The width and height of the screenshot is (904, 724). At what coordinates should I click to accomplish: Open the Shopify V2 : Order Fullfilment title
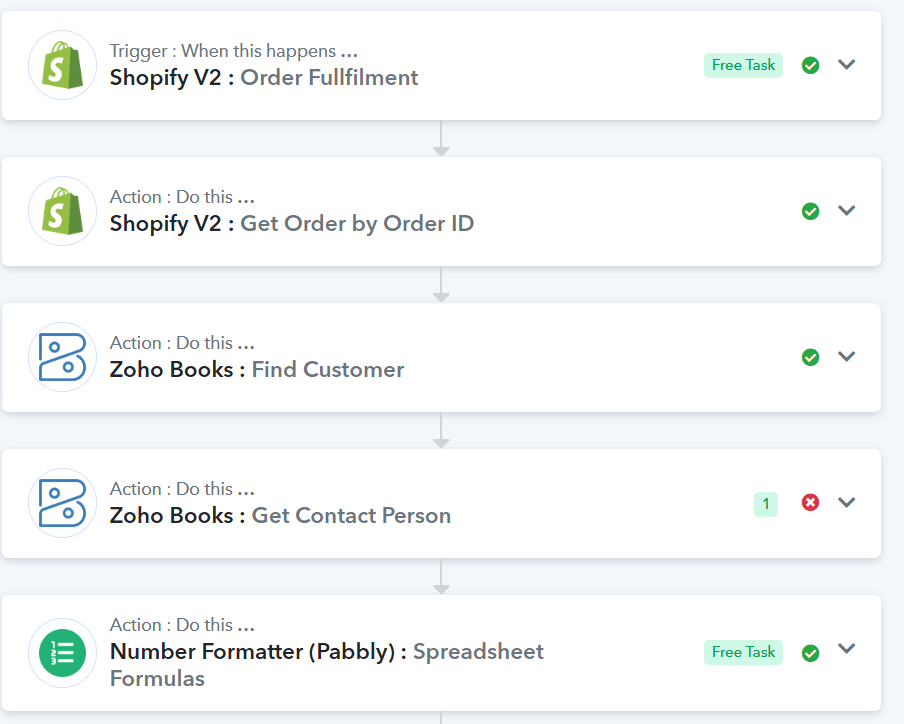(x=264, y=77)
